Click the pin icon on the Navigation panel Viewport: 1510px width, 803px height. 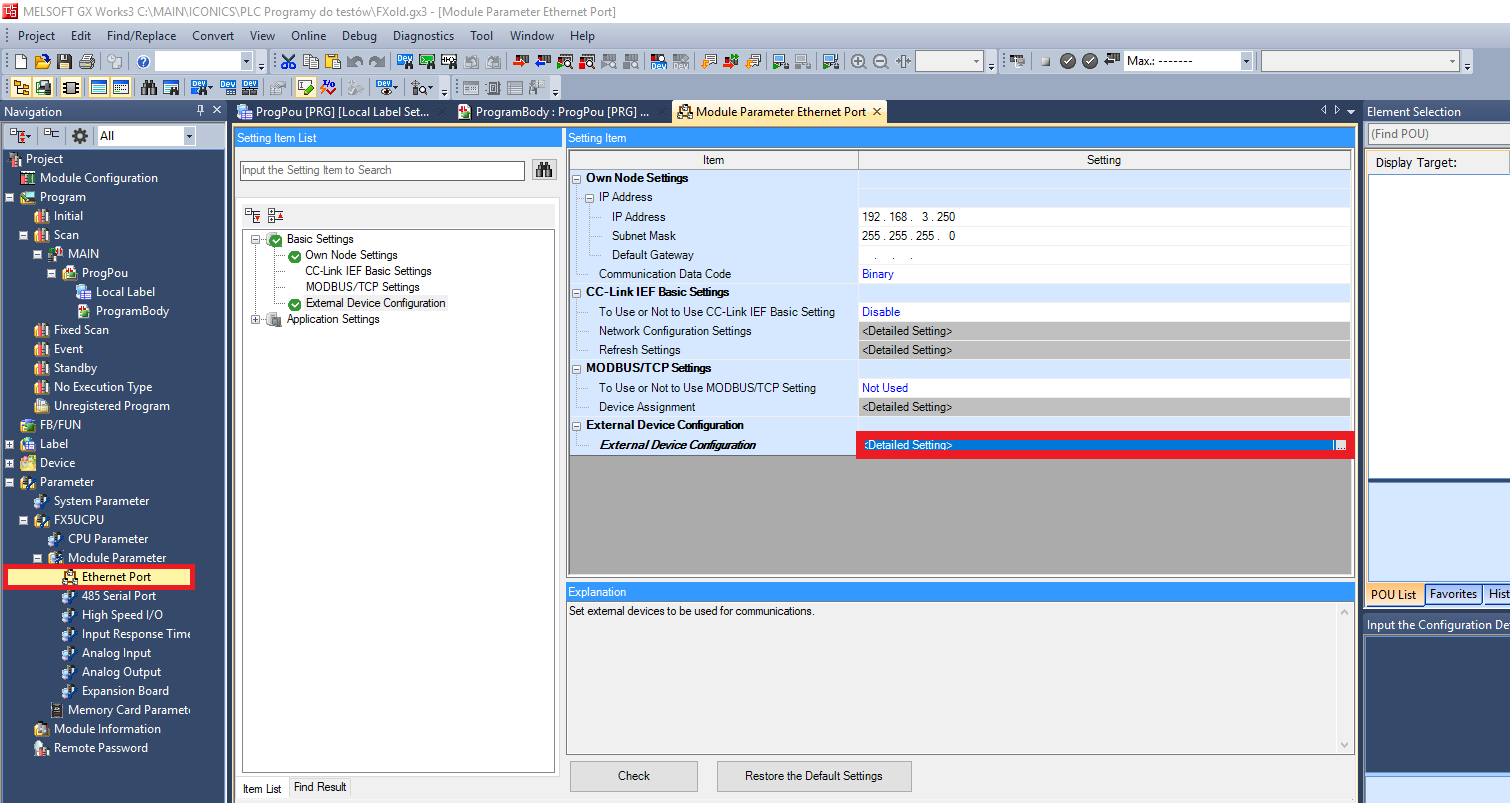(x=201, y=111)
